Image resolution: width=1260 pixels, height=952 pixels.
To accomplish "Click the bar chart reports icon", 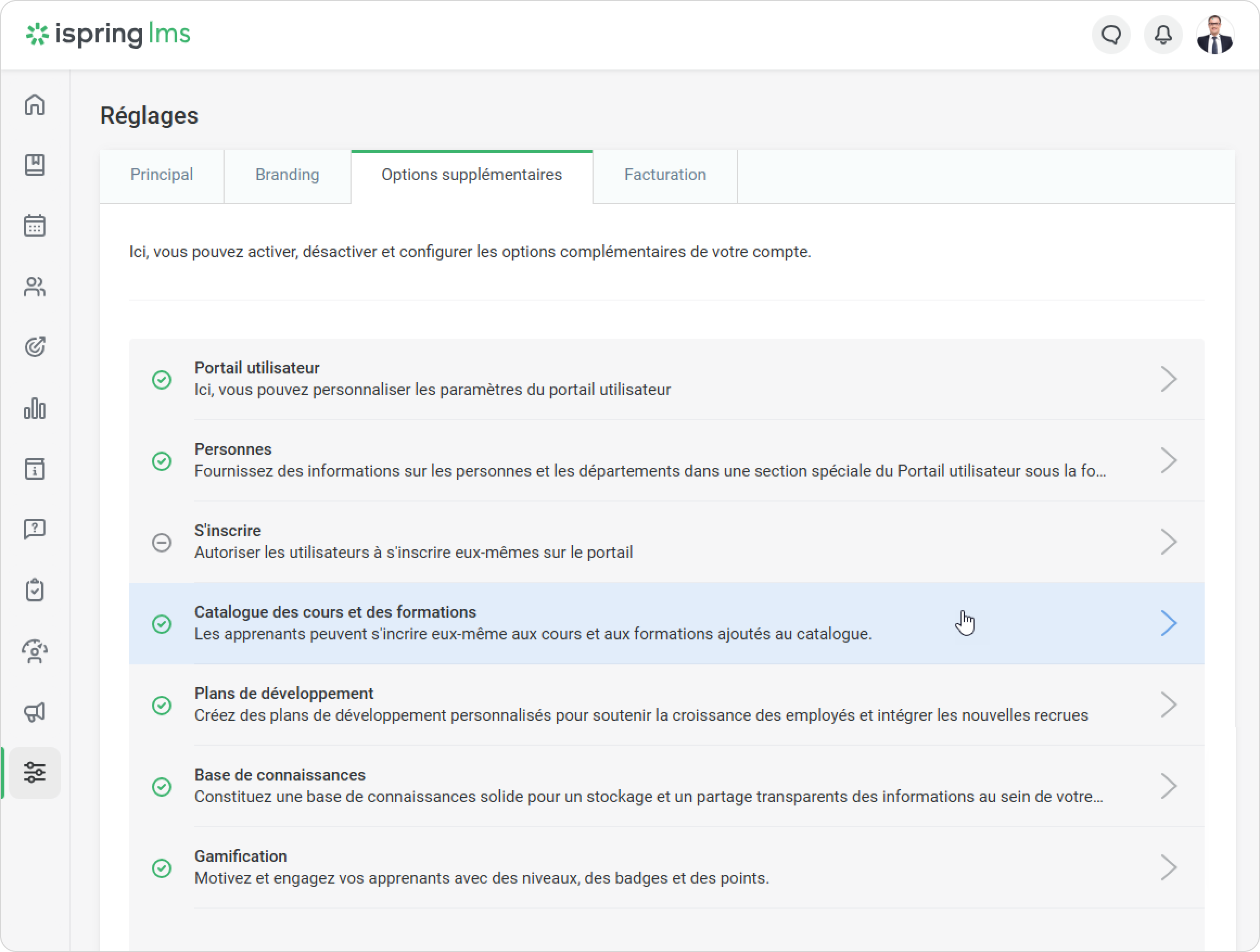I will point(35,408).
